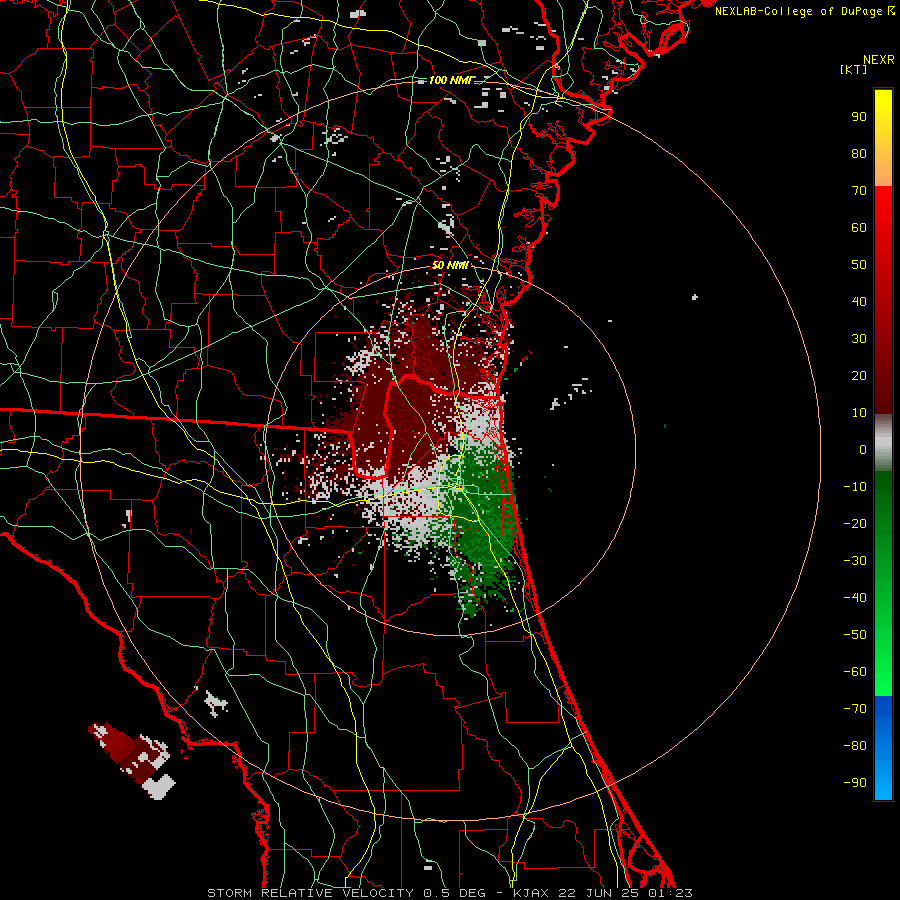The height and width of the screenshot is (900, 900).
Task: Click the -10 value on the velocity scale
Action: pyautogui.click(x=855, y=487)
